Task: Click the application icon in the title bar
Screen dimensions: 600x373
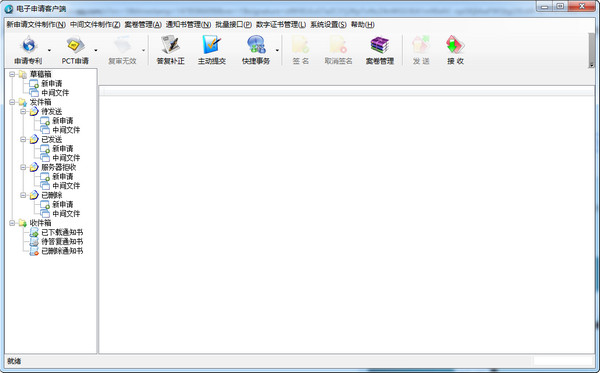Action: point(9,8)
